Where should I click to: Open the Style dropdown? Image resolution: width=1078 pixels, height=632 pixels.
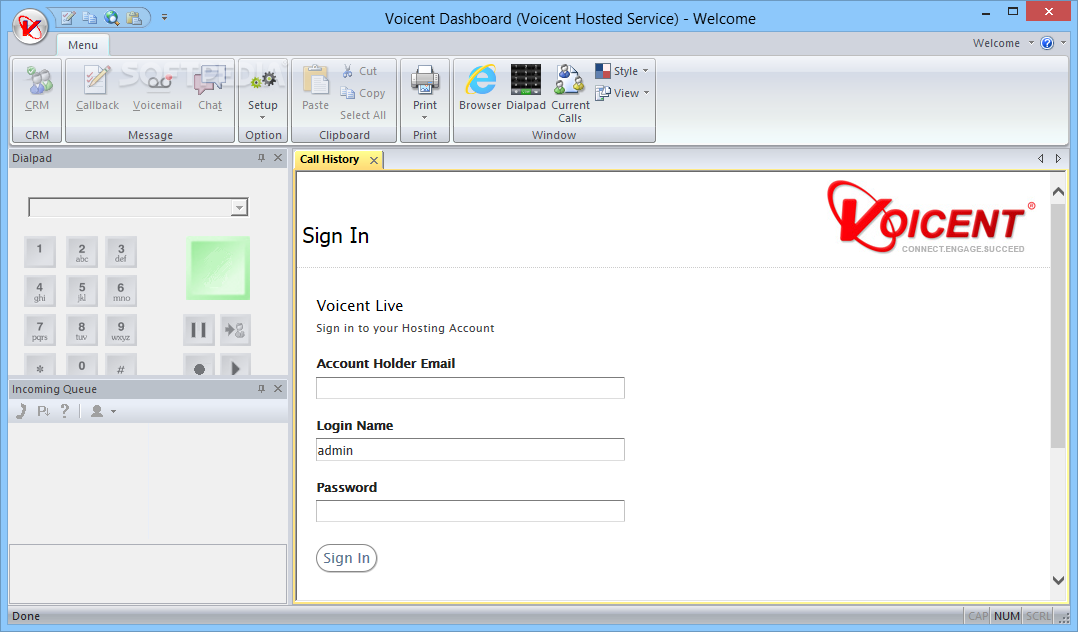coord(622,71)
